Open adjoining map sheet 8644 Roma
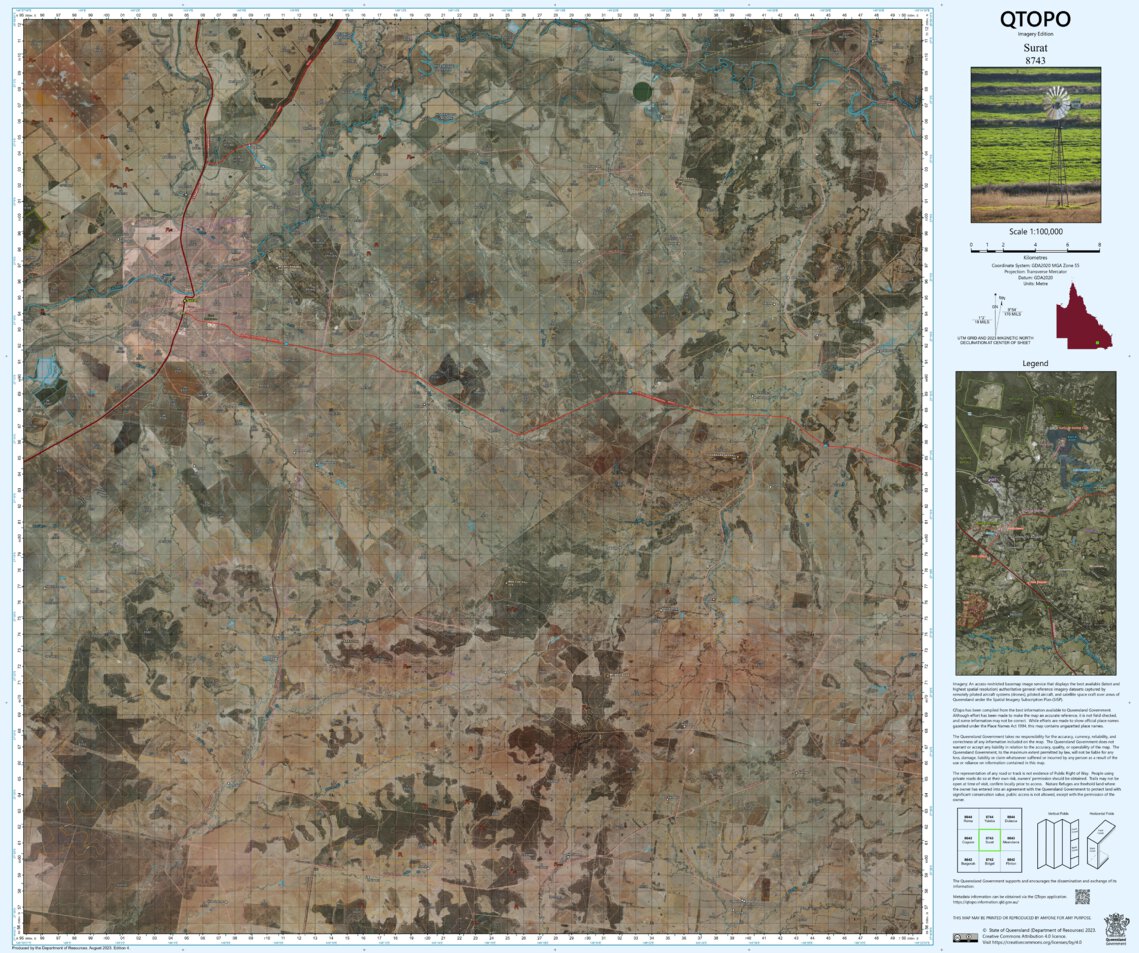 [969, 819]
